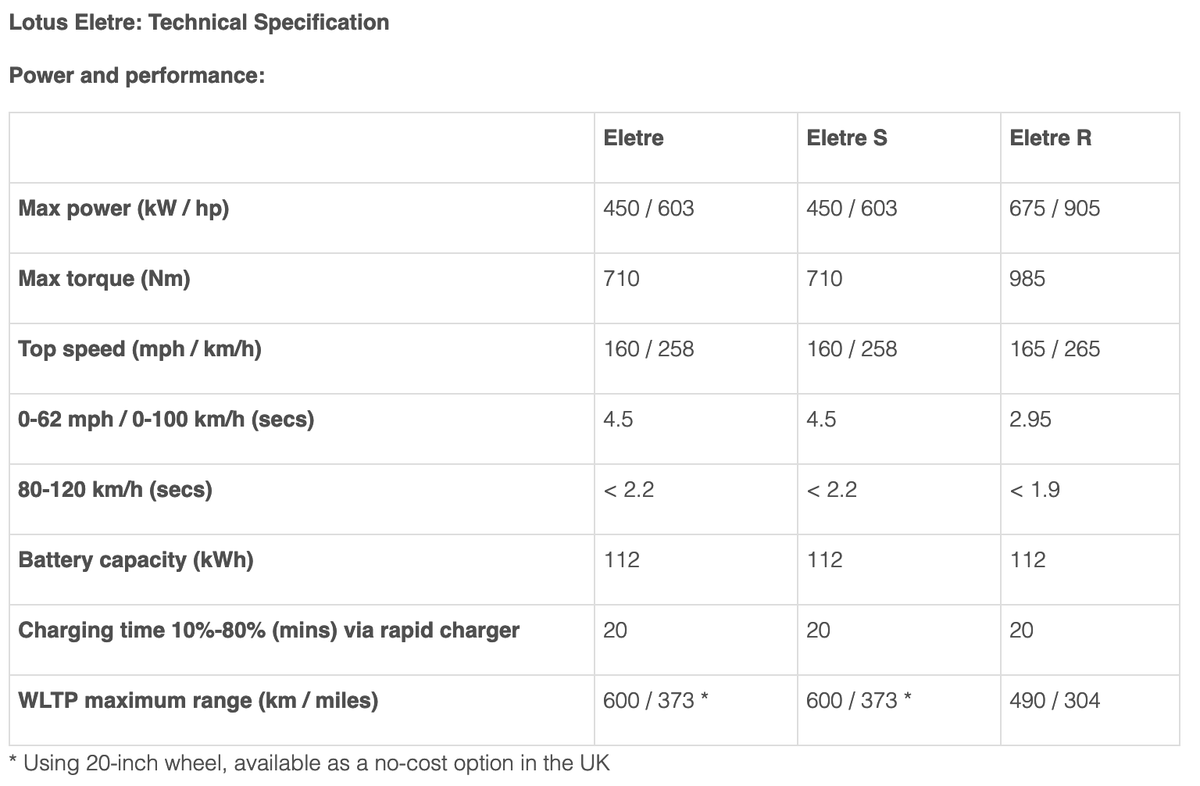Image resolution: width=1200 pixels, height=786 pixels.
Task: Select the Eletre R top speed 165 / 265
Action: (1054, 349)
